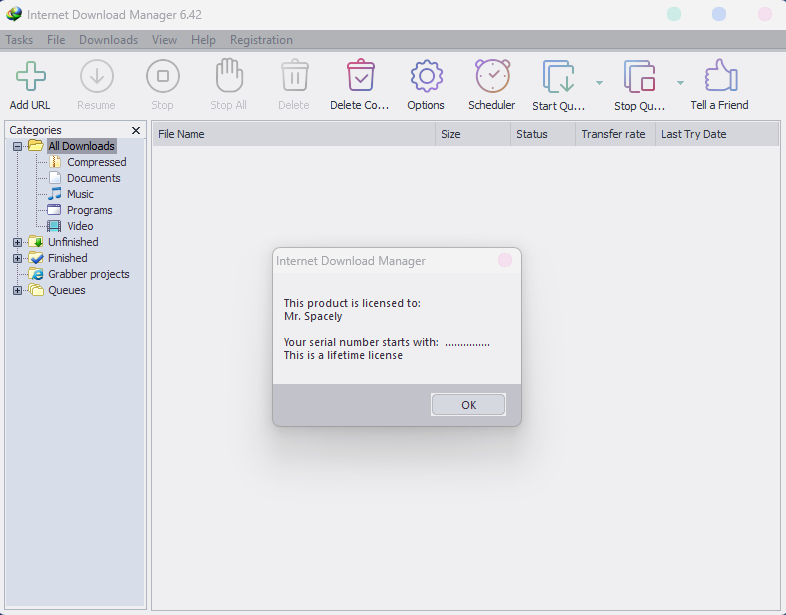Image resolution: width=786 pixels, height=615 pixels.
Task: Select the All Downloads label
Action: 82,146
